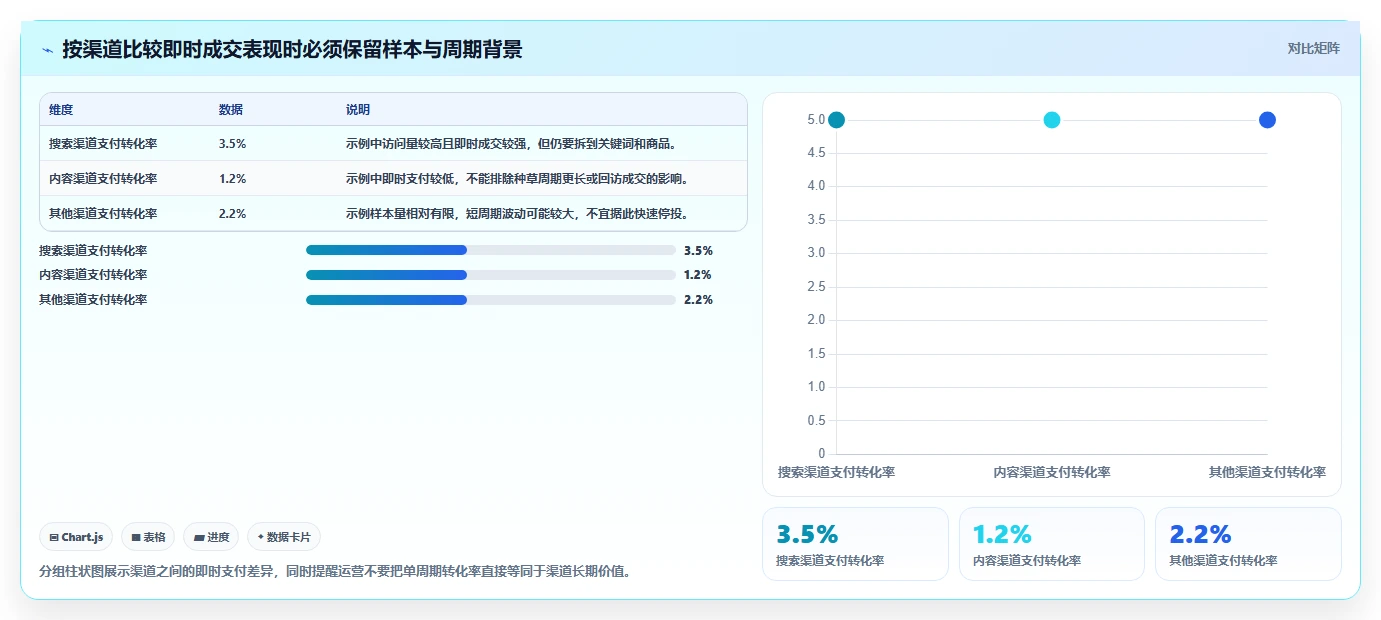Image resolution: width=1381 pixels, height=620 pixels.
Task: Click the 4.5 y-axis tick label
Action: (x=816, y=153)
